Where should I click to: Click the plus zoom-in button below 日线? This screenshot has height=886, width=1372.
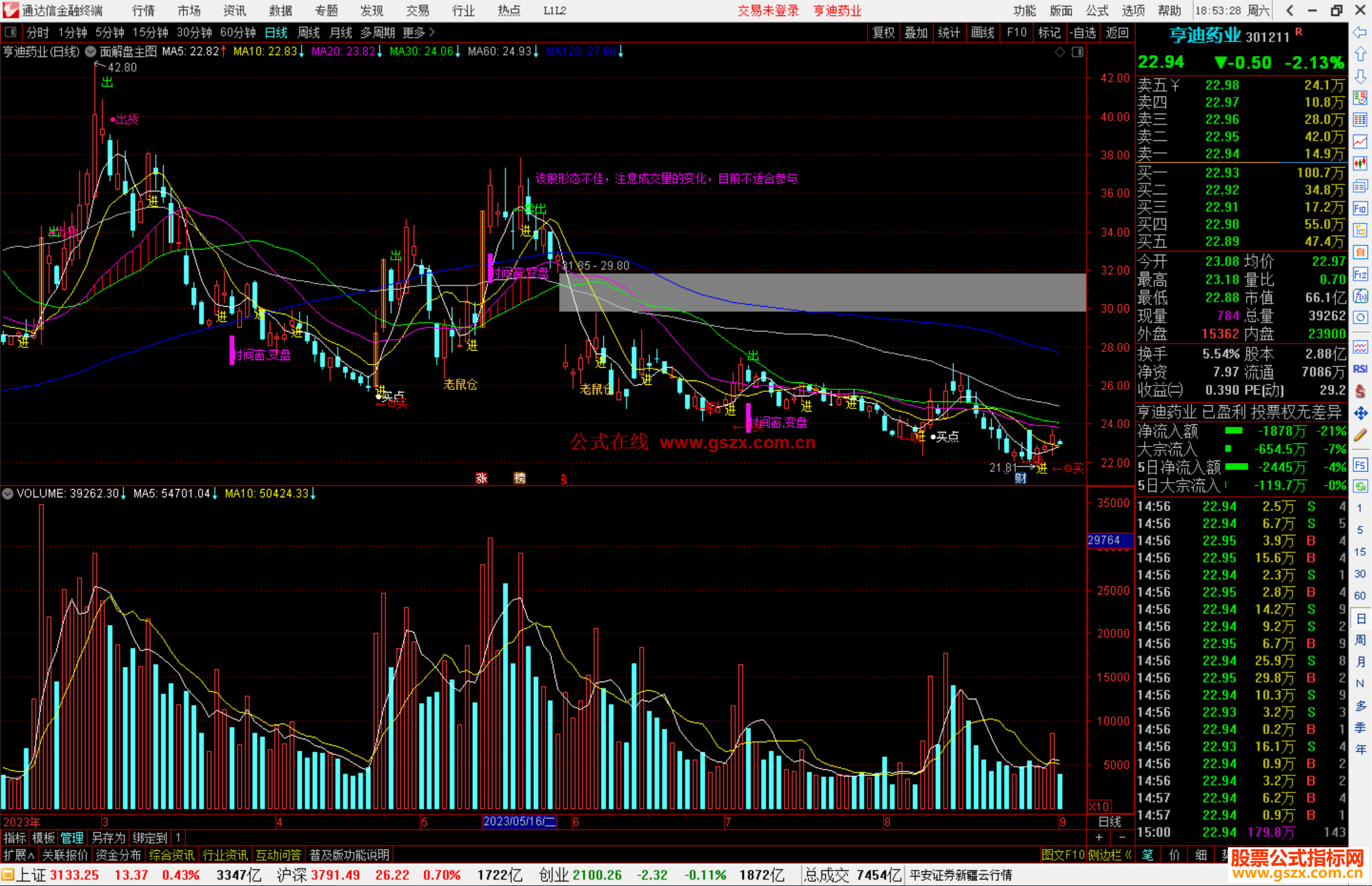1100,837
